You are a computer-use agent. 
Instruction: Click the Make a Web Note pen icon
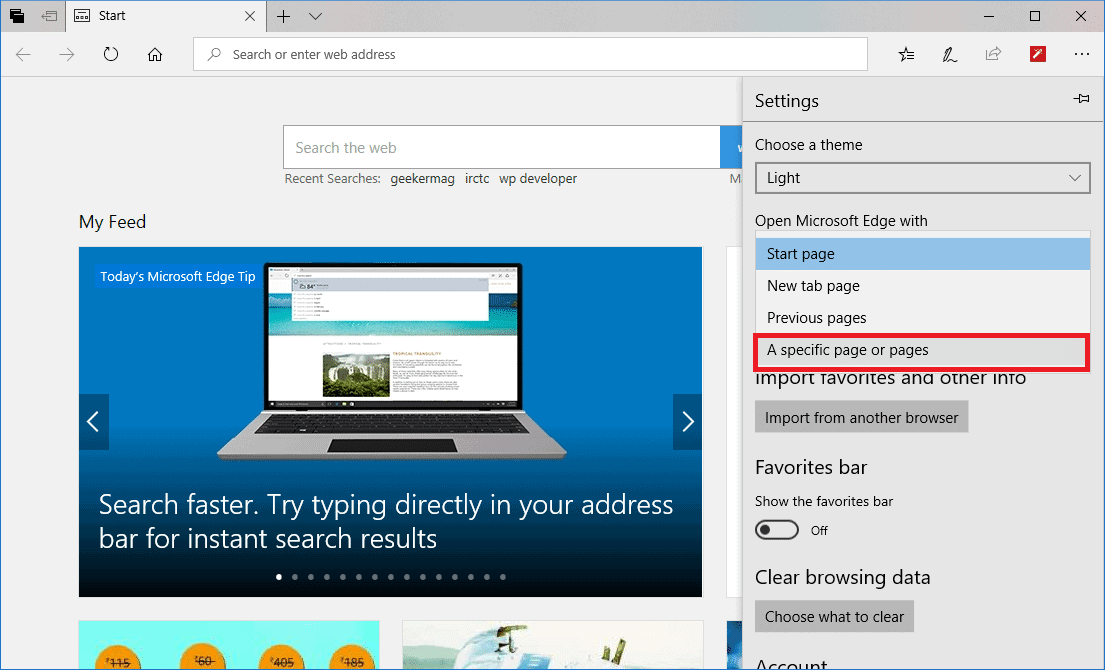949,54
